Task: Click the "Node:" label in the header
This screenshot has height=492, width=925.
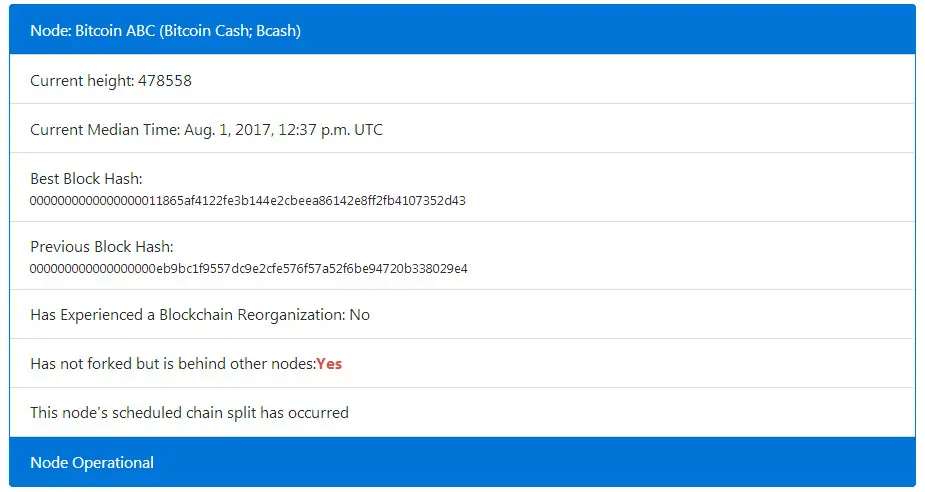Action: point(50,31)
